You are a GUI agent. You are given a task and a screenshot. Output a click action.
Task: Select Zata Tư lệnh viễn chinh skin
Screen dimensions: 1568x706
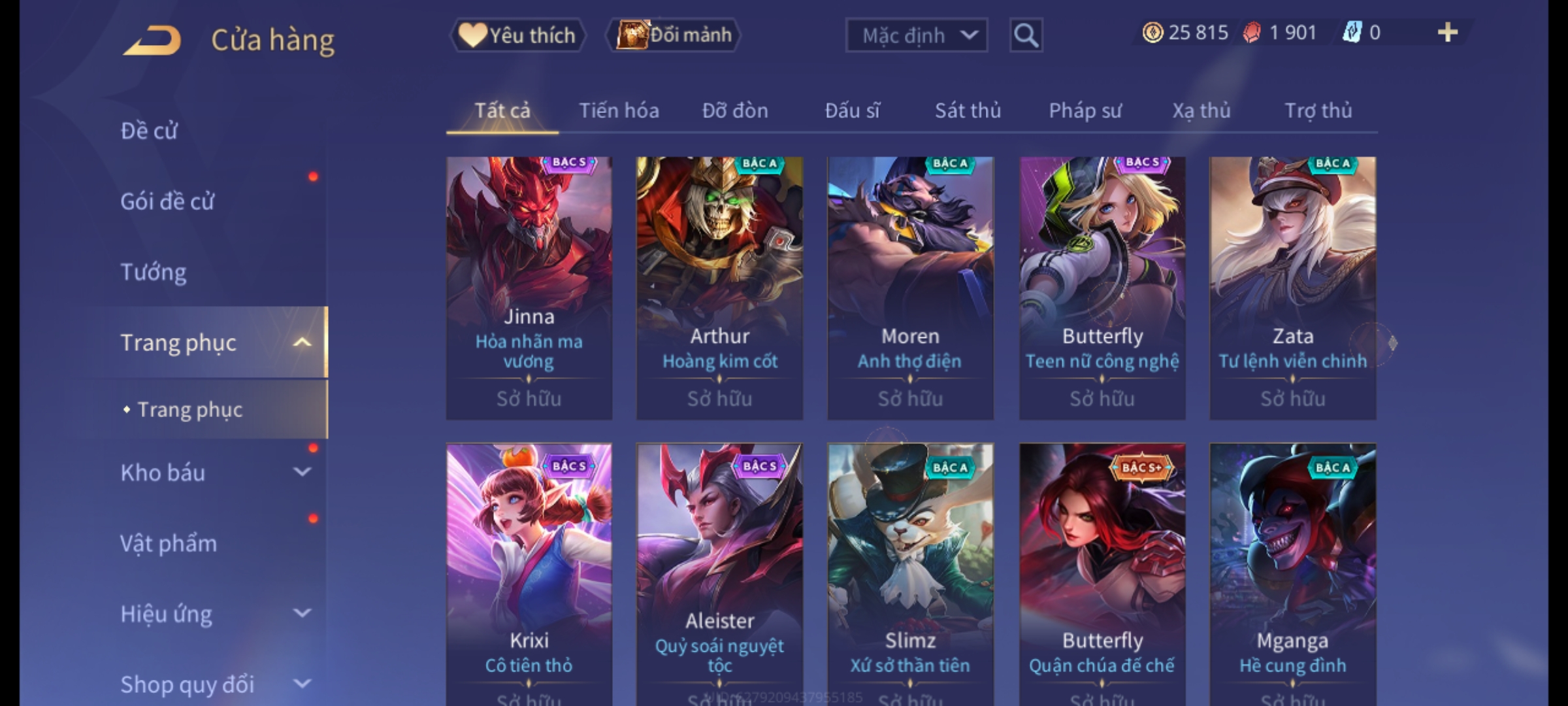click(x=1292, y=288)
